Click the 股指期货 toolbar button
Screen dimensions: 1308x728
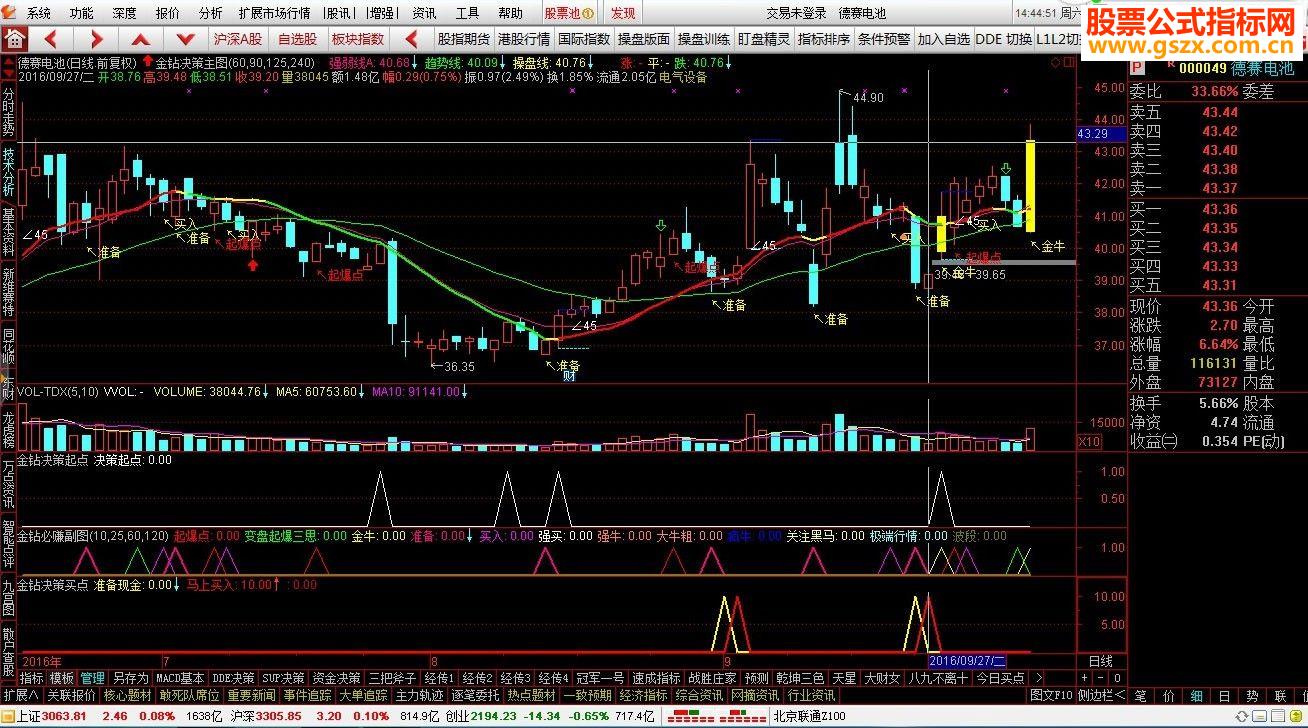coord(464,39)
